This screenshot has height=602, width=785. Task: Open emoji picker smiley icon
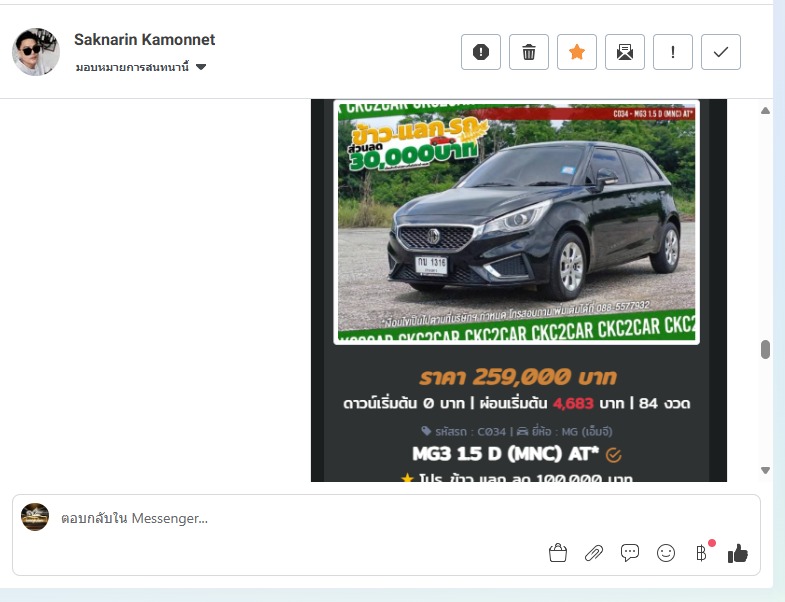tap(666, 553)
